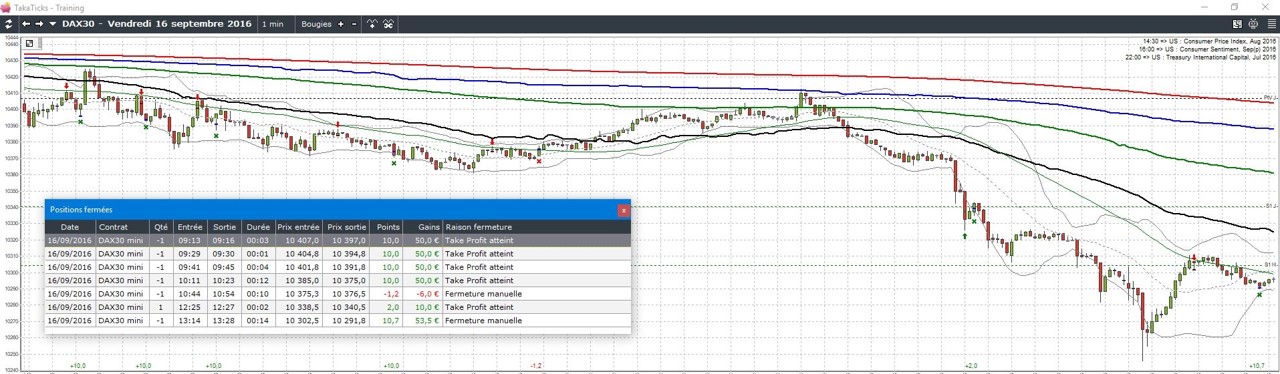
Task: Open the 1 min timeframe selector
Action: coord(272,23)
